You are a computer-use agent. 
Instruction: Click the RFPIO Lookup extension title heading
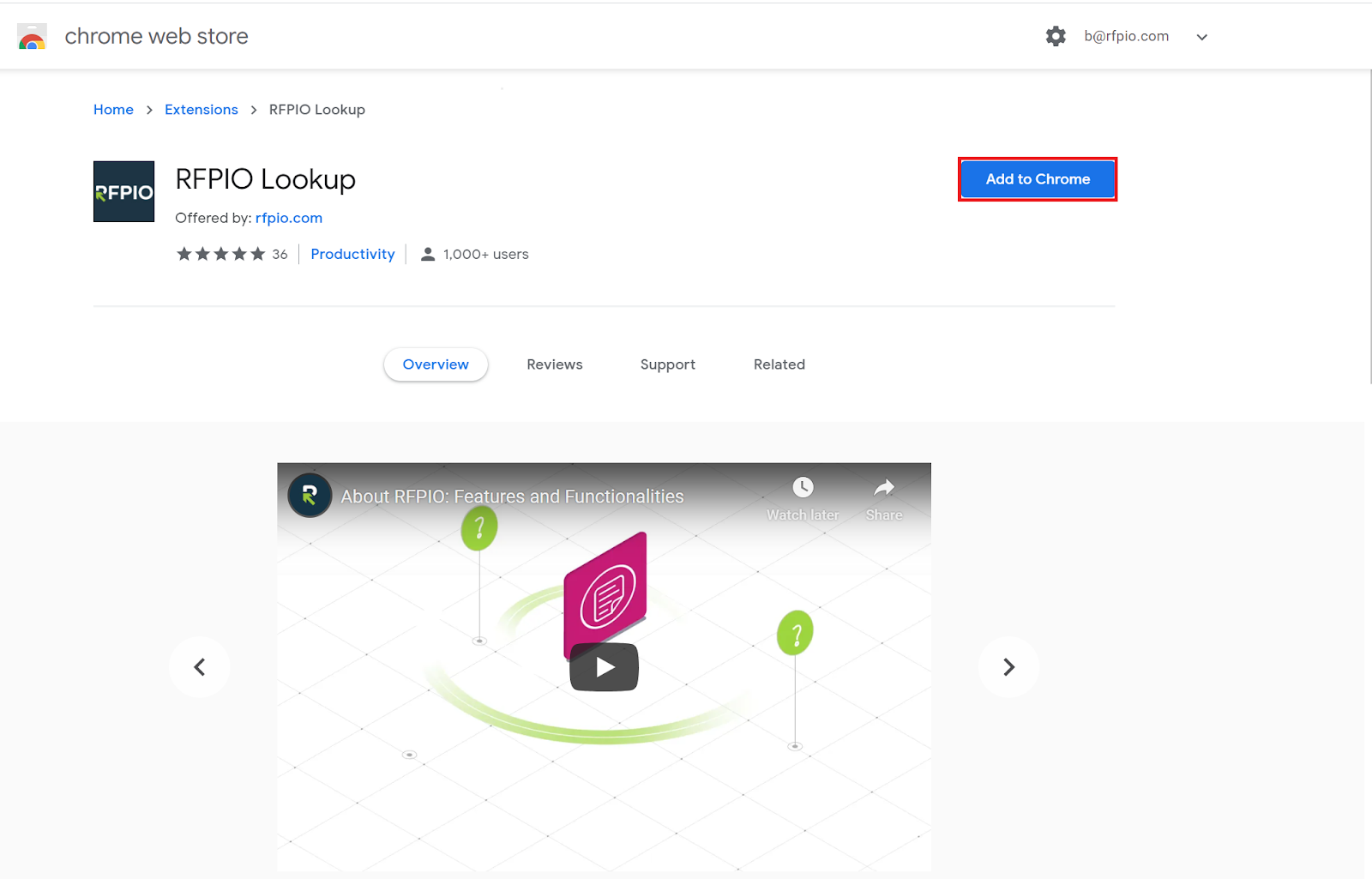[266, 179]
